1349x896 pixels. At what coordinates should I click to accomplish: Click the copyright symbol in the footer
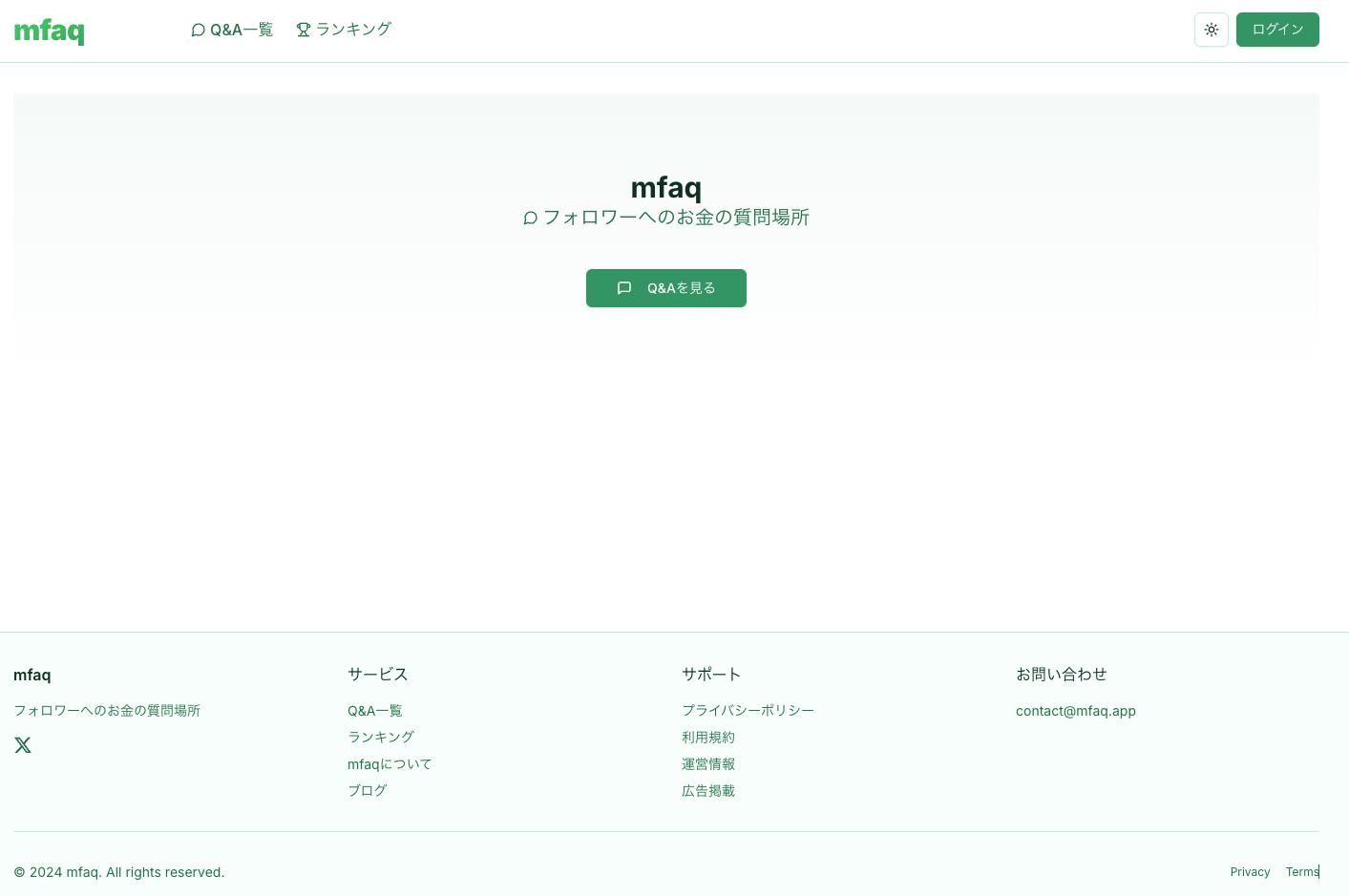coord(18,872)
